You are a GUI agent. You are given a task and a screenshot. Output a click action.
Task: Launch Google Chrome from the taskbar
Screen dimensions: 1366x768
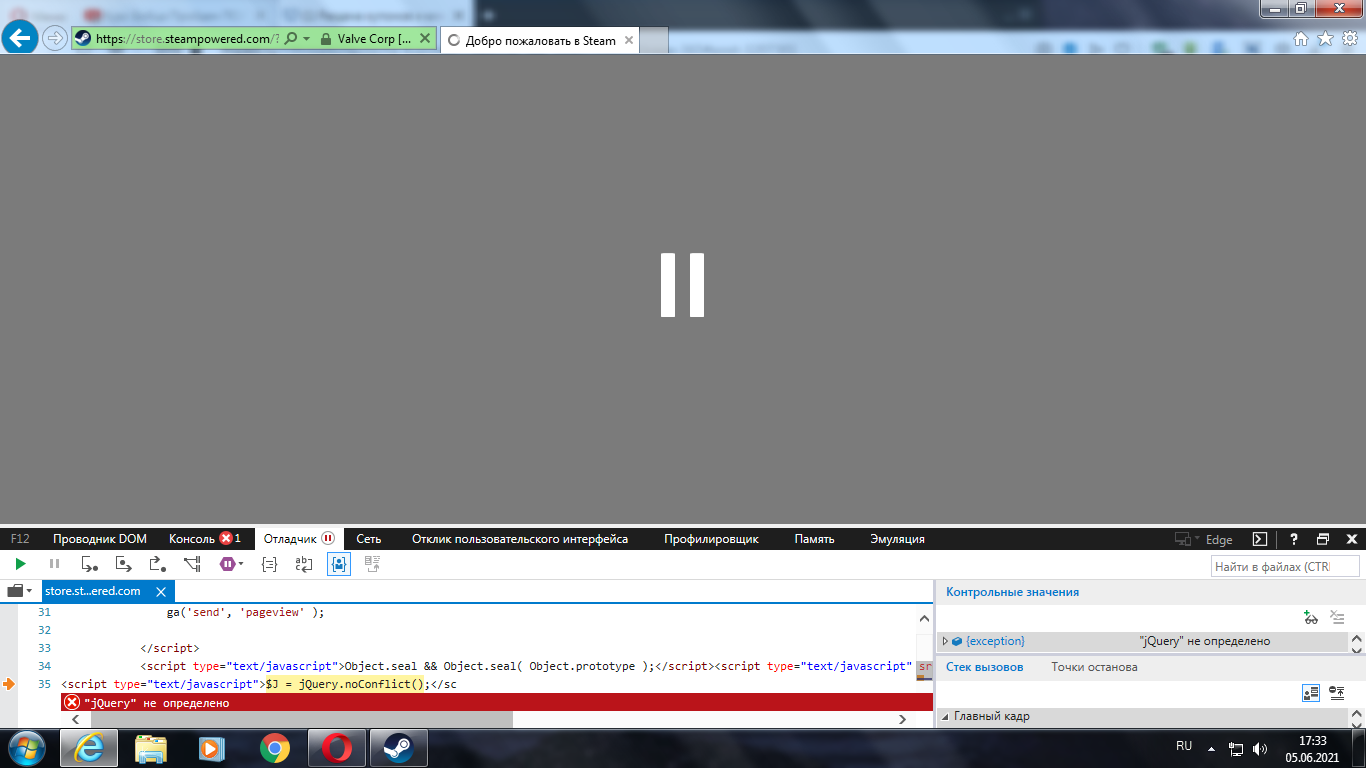(x=274, y=748)
